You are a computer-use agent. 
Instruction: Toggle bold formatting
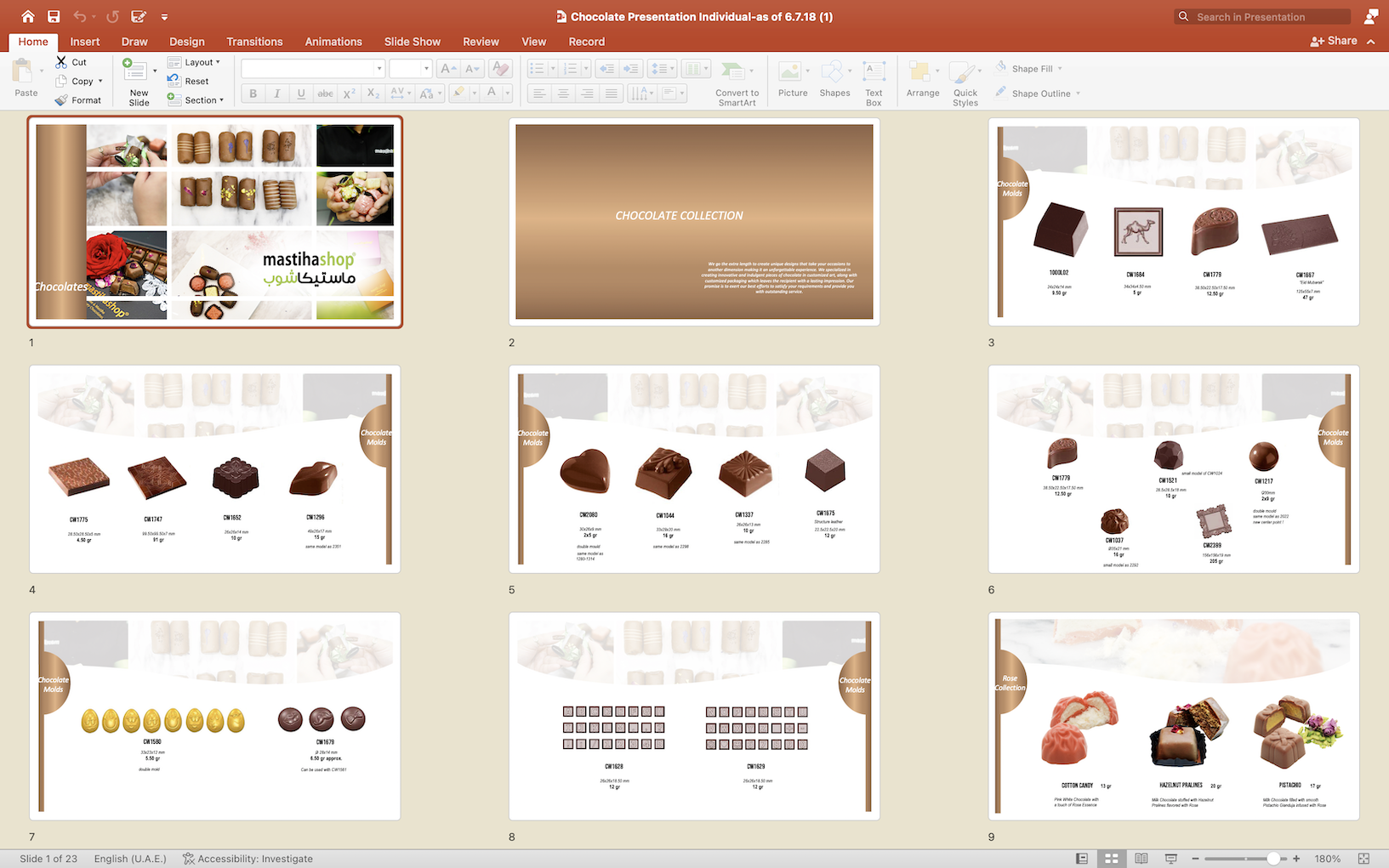click(253, 94)
